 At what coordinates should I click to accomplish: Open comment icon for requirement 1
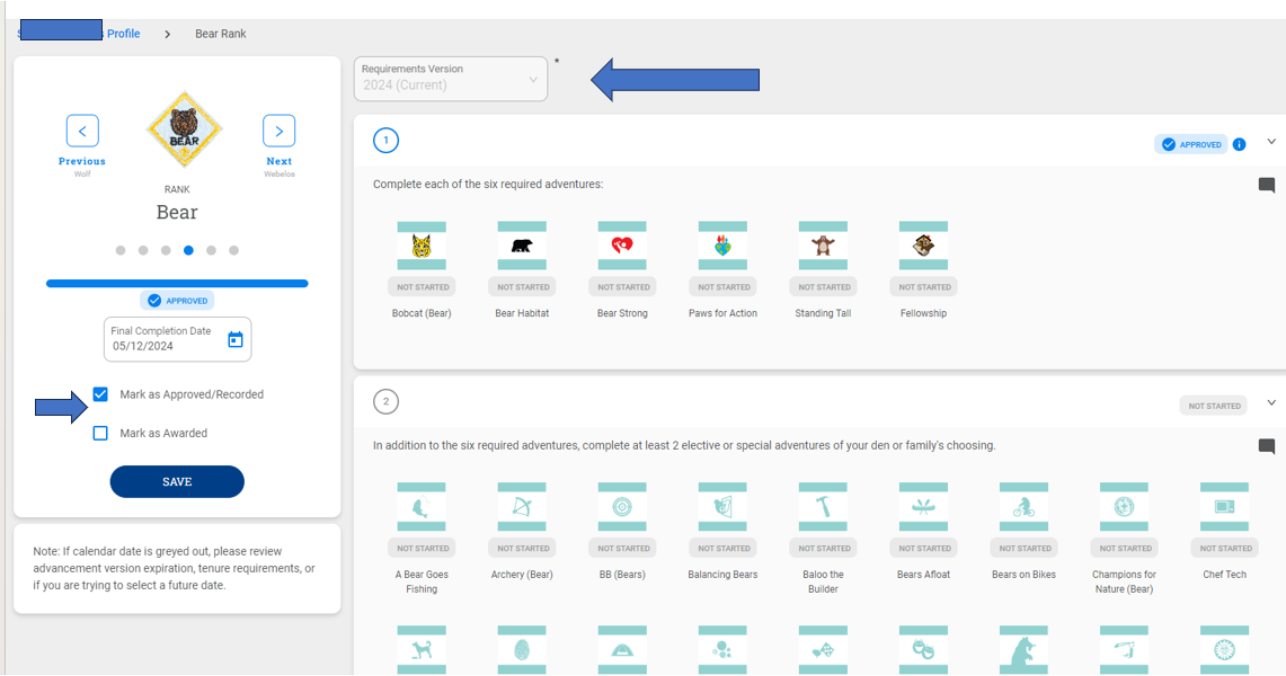coord(1266,185)
